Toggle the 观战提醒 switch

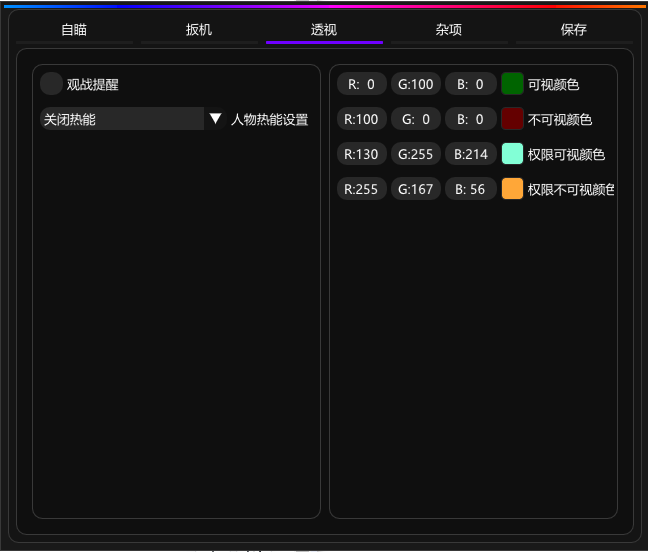click(x=51, y=84)
